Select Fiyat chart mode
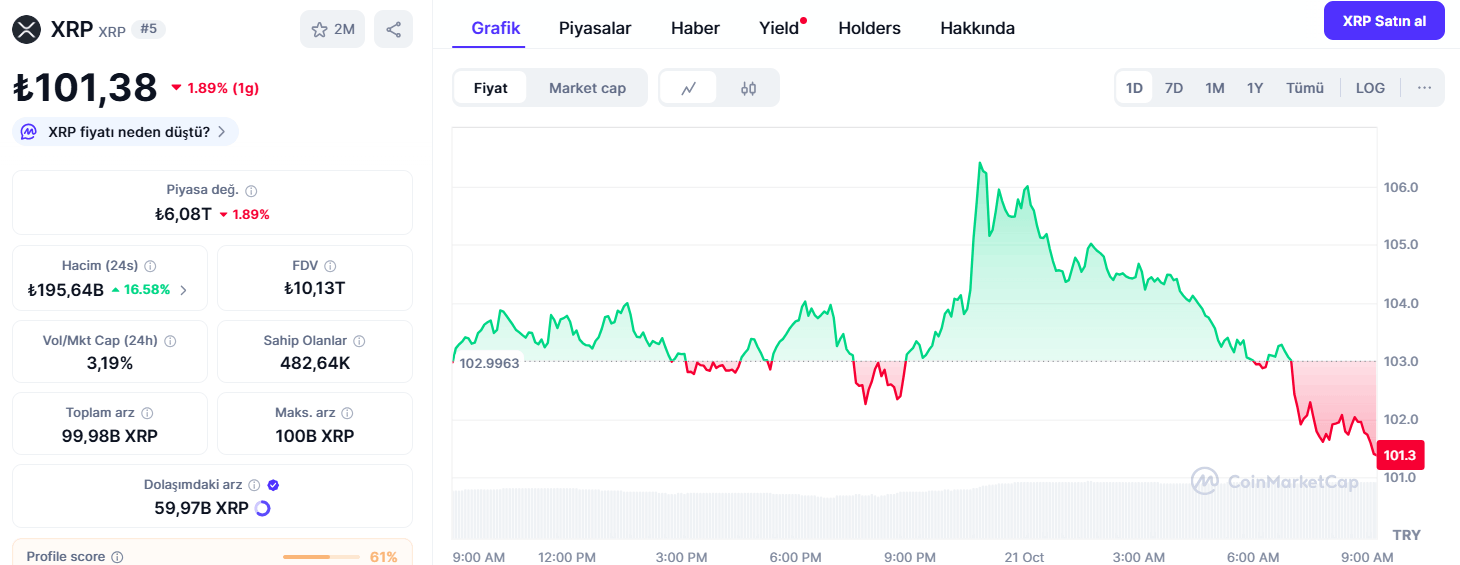This screenshot has width=1460, height=565. point(490,88)
